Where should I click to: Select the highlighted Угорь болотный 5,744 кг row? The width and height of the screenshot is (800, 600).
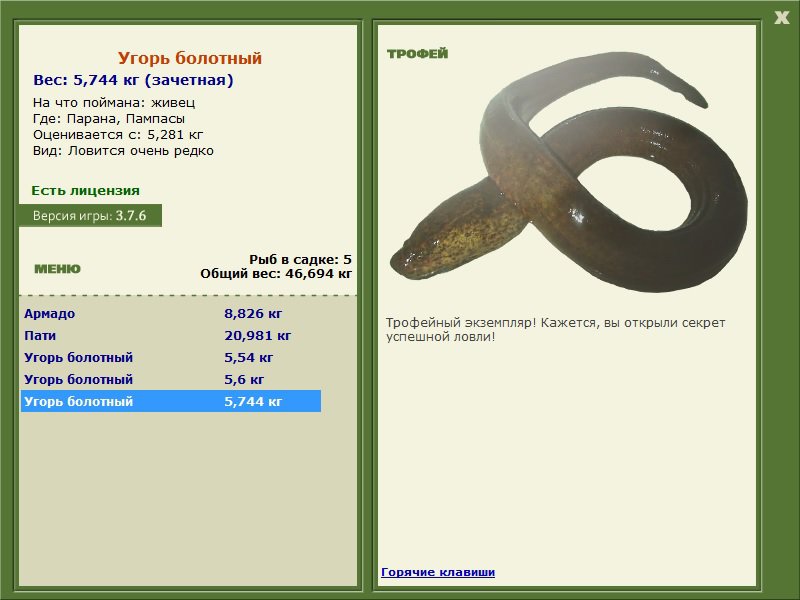tap(171, 401)
